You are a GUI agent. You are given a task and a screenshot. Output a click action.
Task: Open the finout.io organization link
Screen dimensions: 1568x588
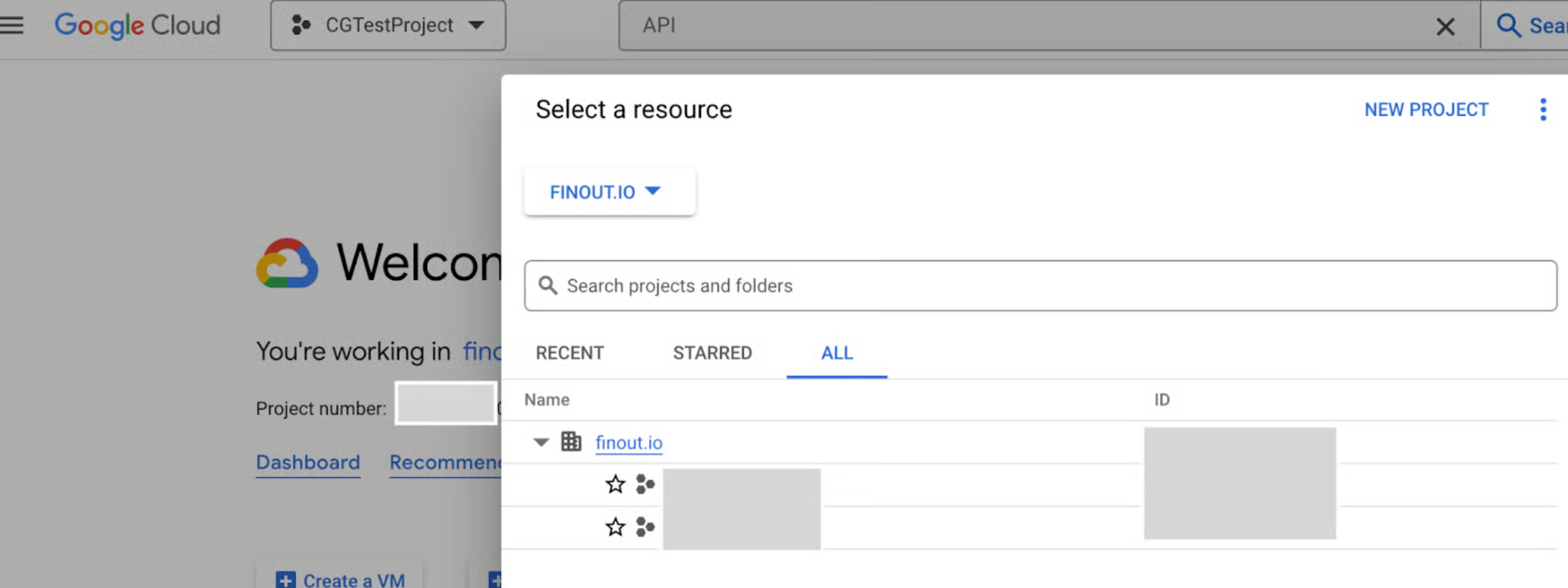629,443
